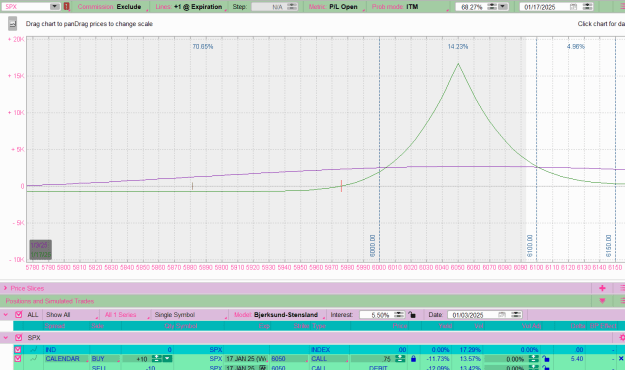The height and width of the screenshot is (370, 625).
Task: Open the CALL type dropdown
Action: point(329,359)
